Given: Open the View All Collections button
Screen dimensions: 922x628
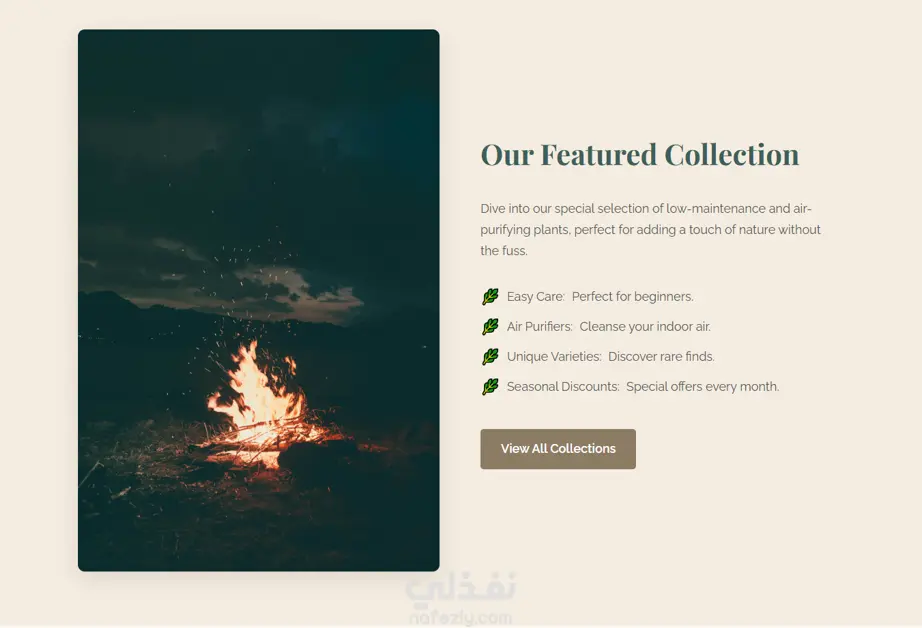Looking at the screenshot, I should coord(558,449).
